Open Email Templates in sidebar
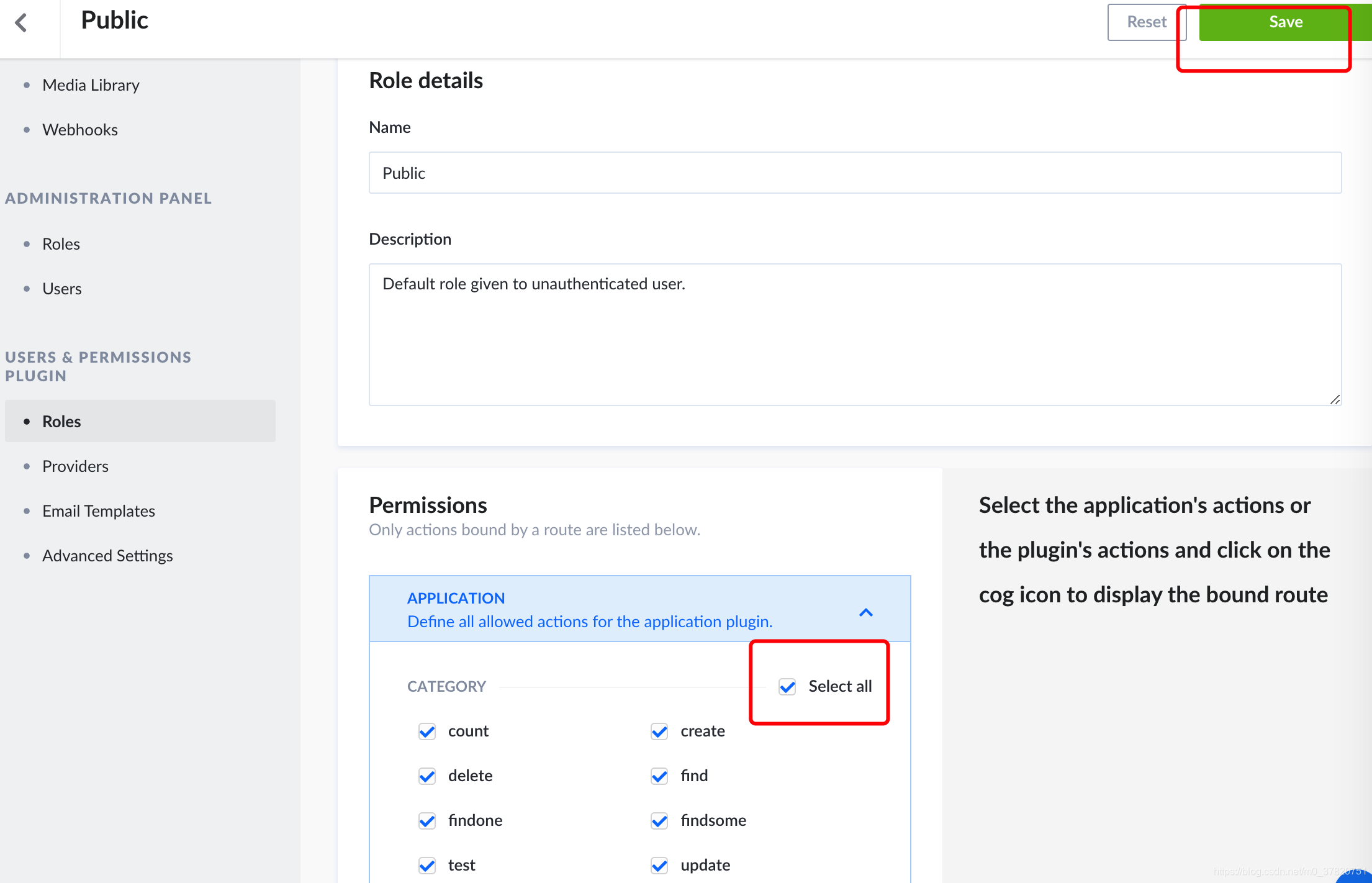The image size is (1372, 883). pos(99,511)
